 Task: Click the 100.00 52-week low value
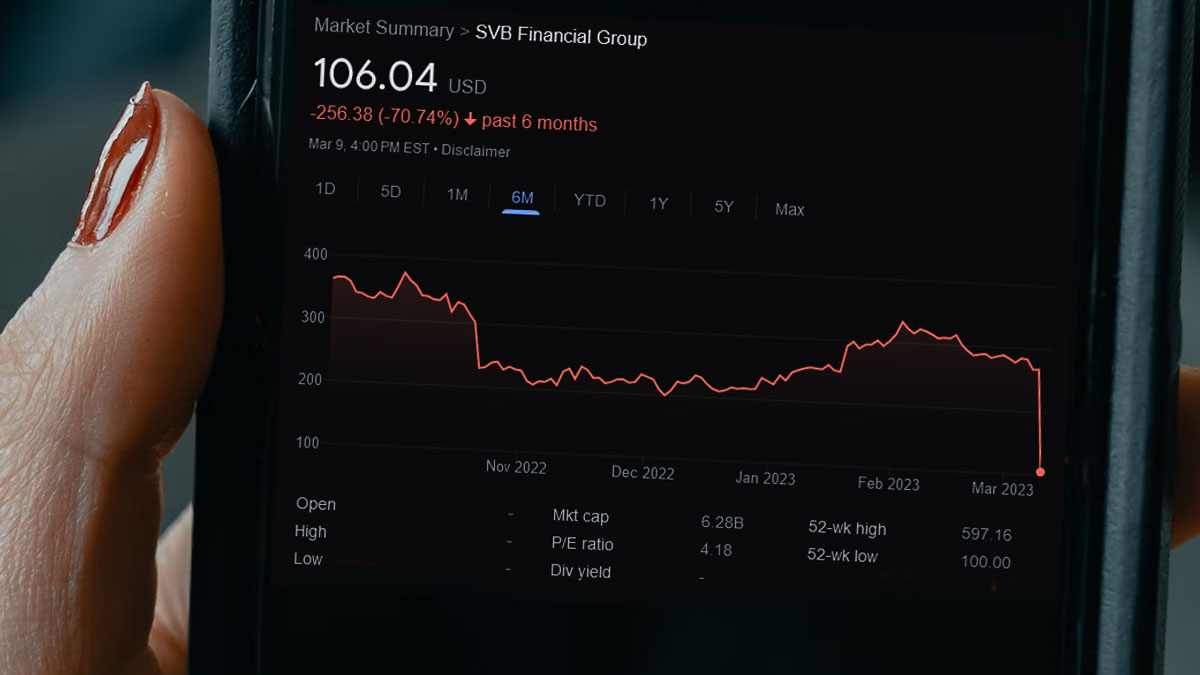click(x=985, y=562)
